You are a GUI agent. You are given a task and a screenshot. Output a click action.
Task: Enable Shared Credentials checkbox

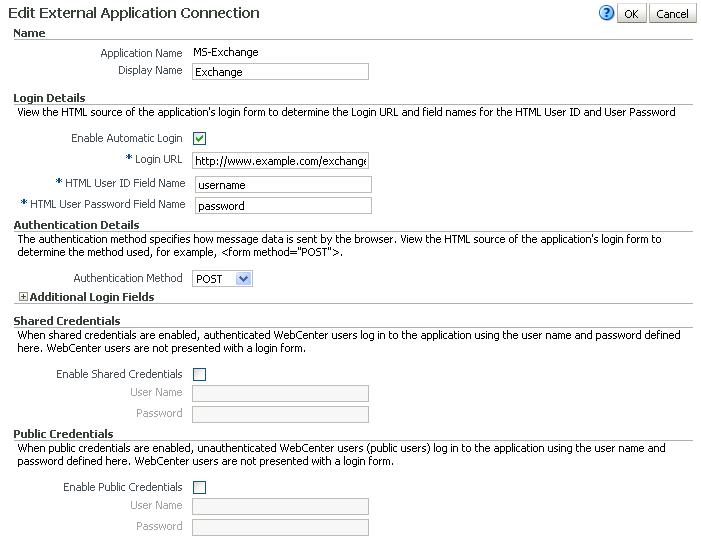point(199,374)
